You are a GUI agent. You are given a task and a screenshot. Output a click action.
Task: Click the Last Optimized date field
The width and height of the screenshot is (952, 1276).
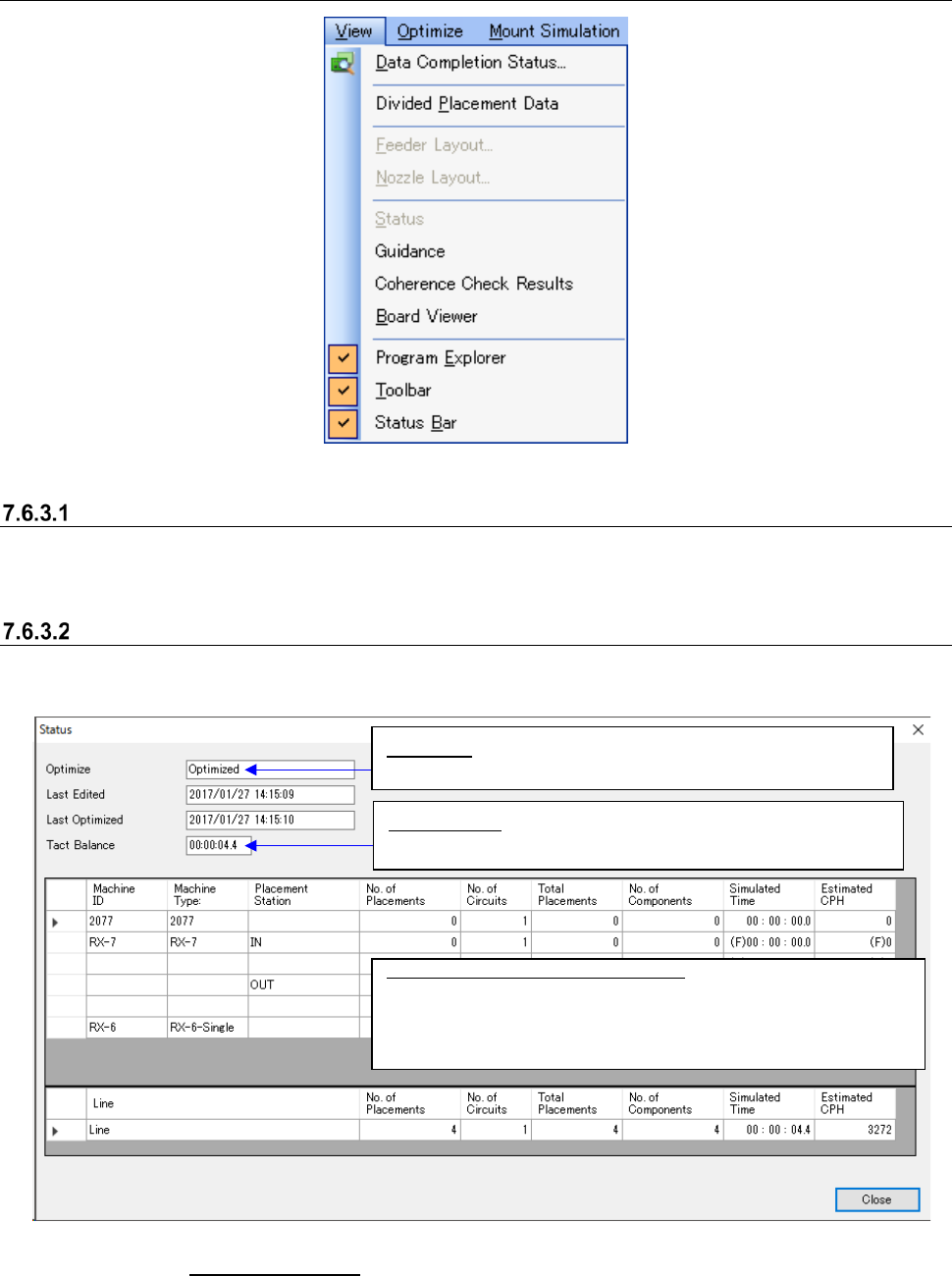(270, 820)
